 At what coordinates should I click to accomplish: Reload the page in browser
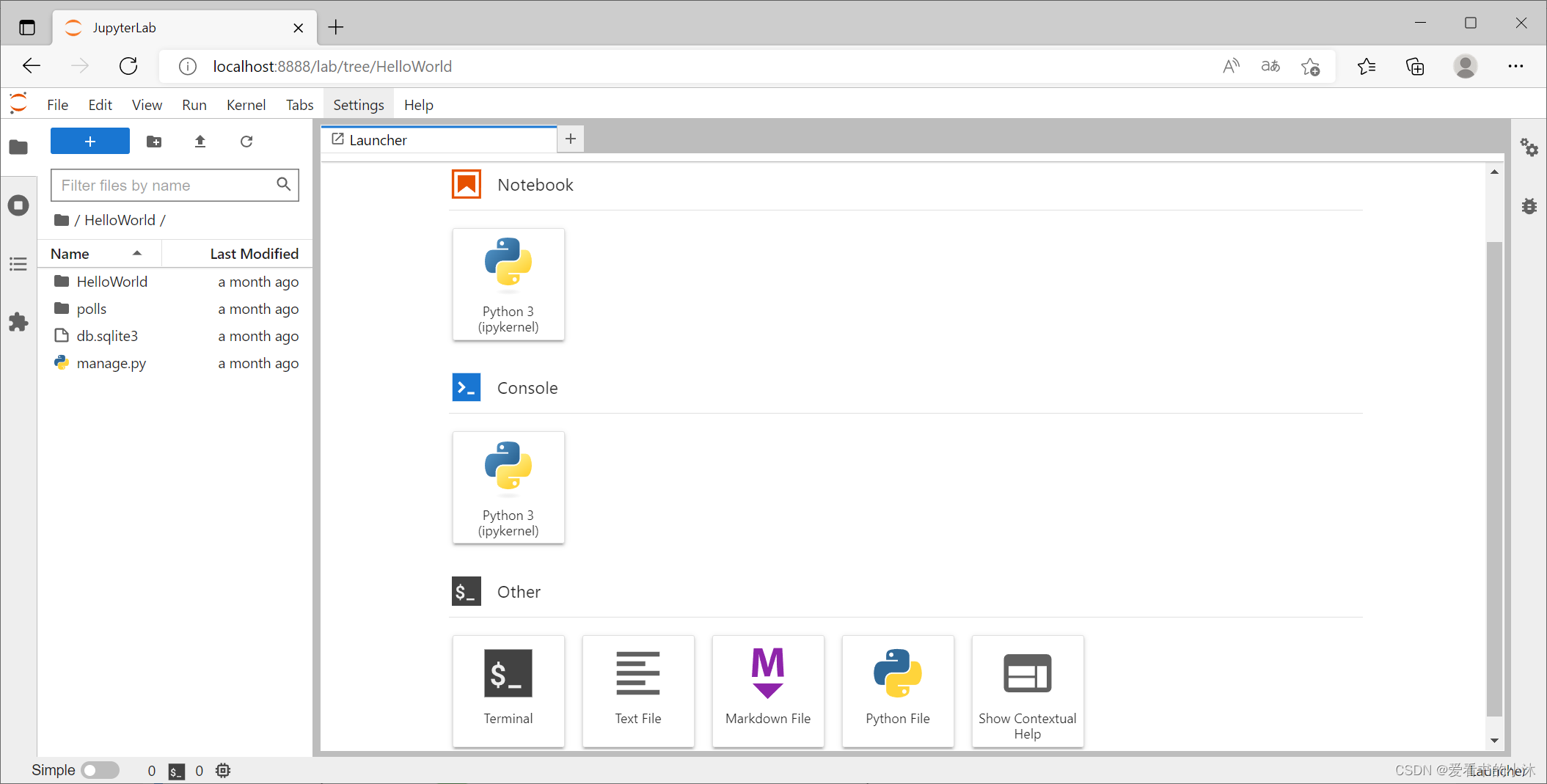[x=128, y=66]
